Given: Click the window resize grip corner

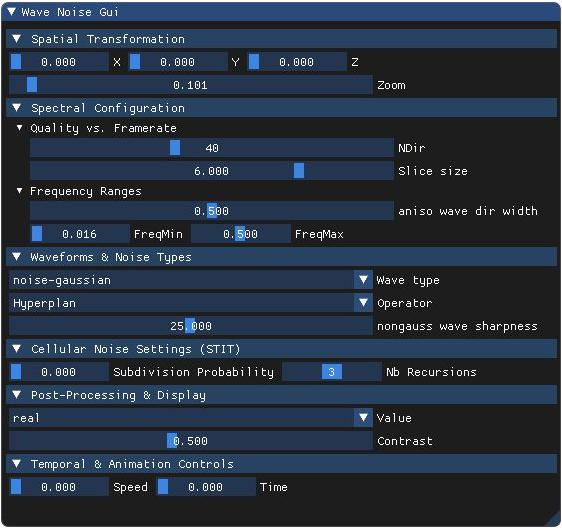Looking at the screenshot, I should [554, 520].
